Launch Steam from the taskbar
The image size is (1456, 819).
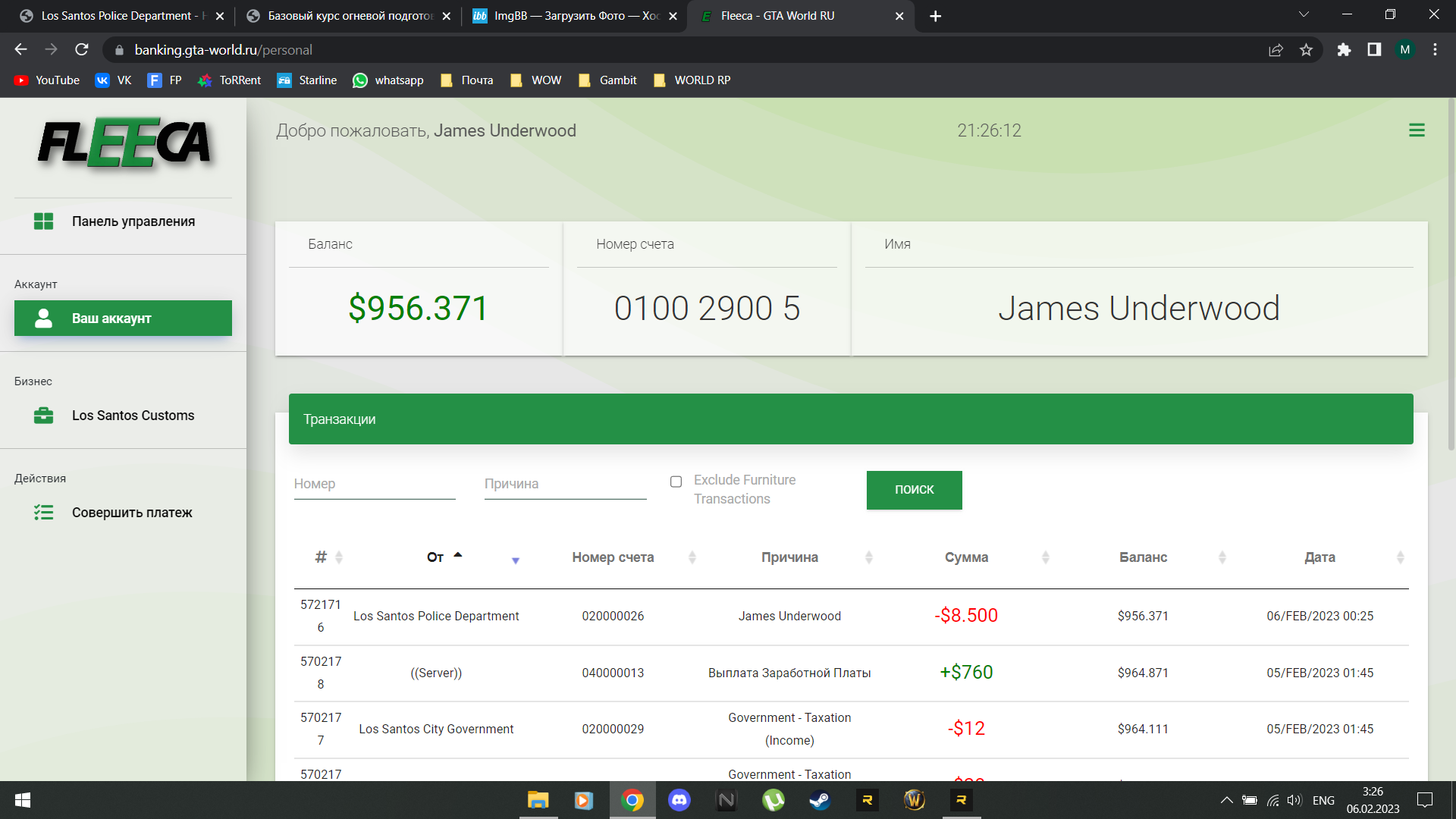click(x=820, y=800)
